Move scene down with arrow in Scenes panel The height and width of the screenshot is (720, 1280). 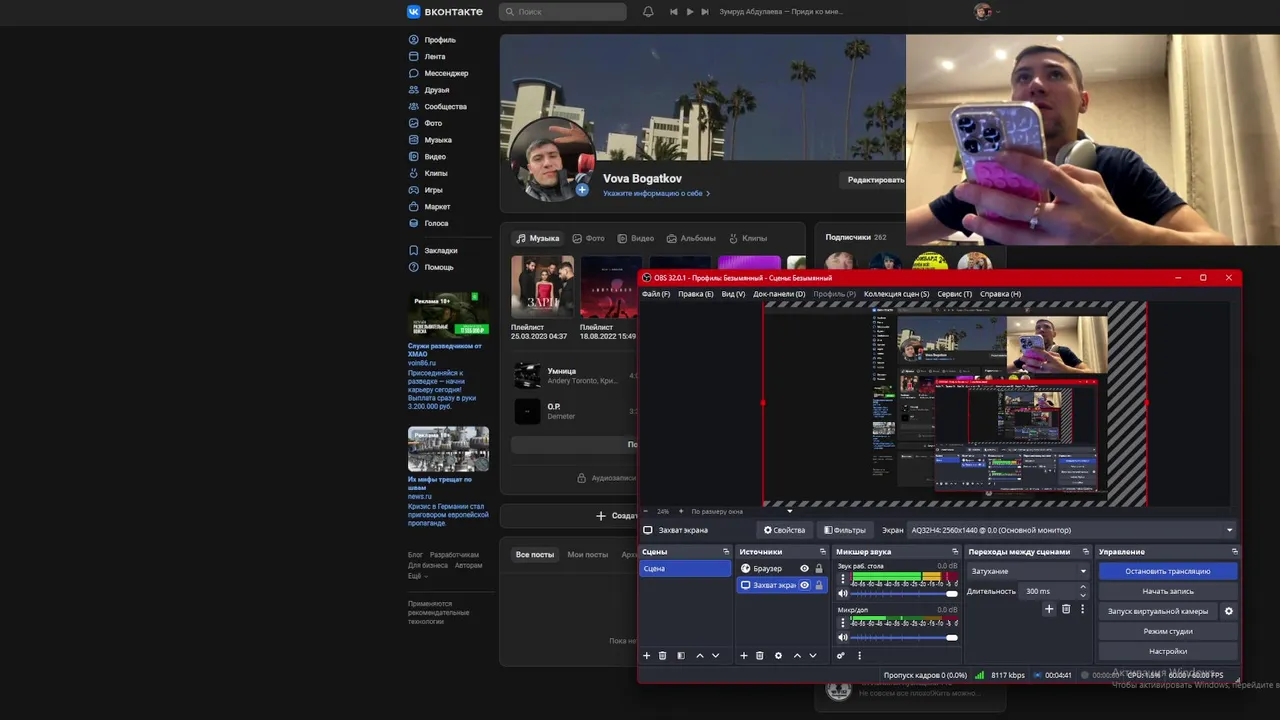coord(715,656)
